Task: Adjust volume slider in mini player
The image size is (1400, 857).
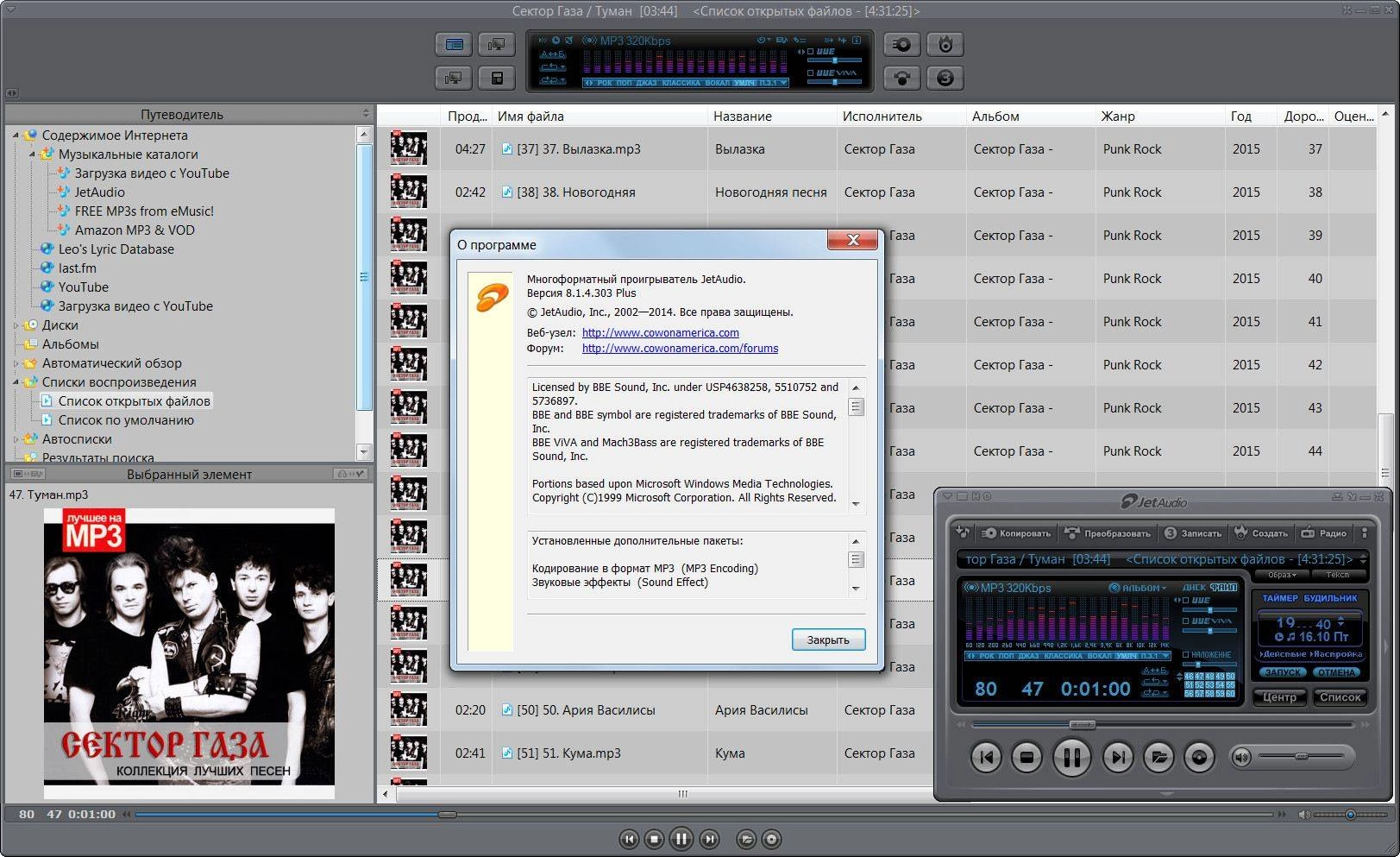Action: pos(1300,757)
